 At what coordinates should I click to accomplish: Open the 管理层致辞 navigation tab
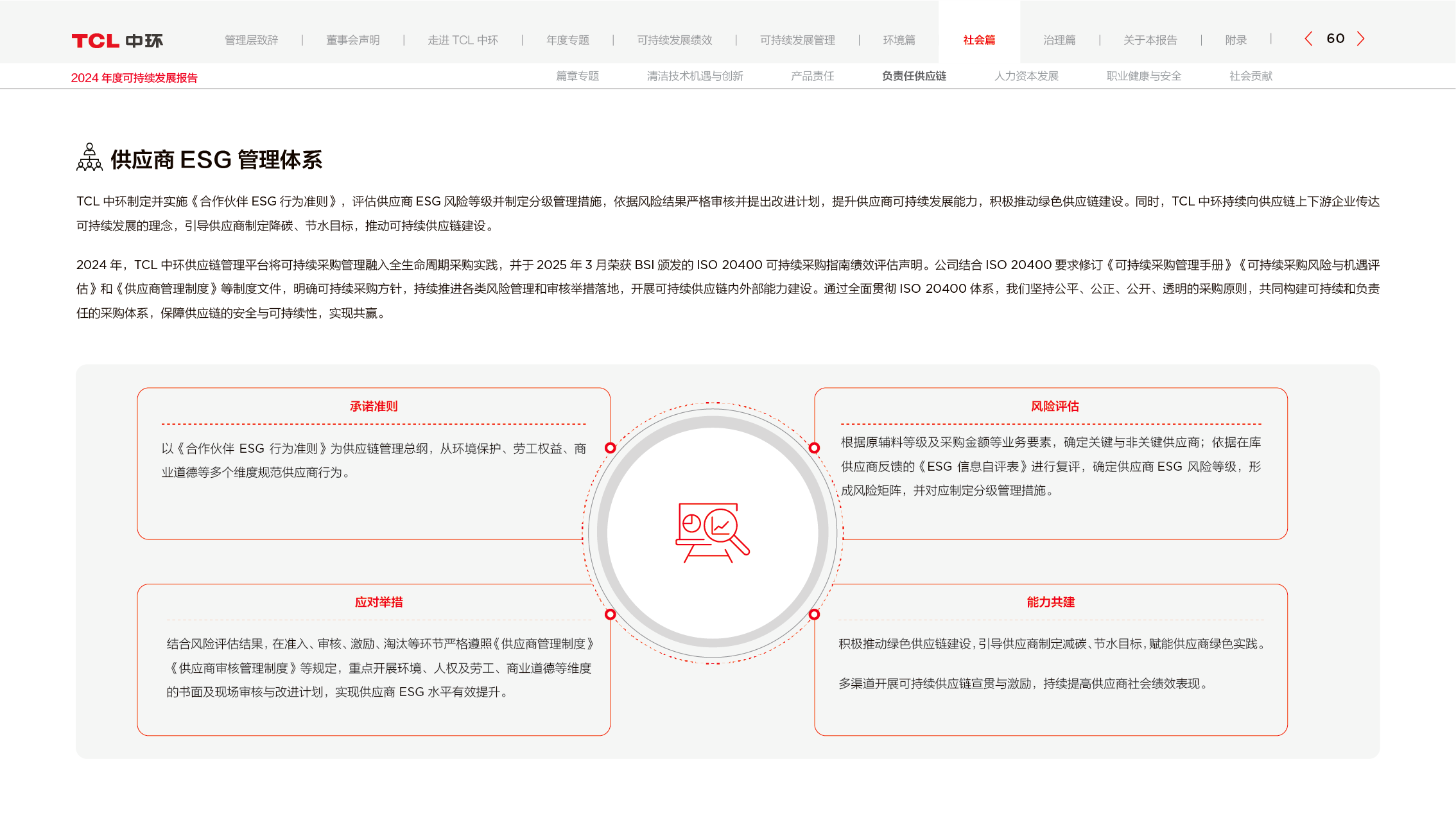coord(251,40)
